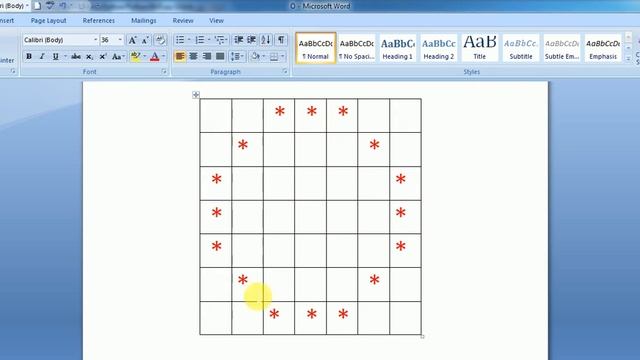
Task: Open the References tab
Action: tap(99, 20)
